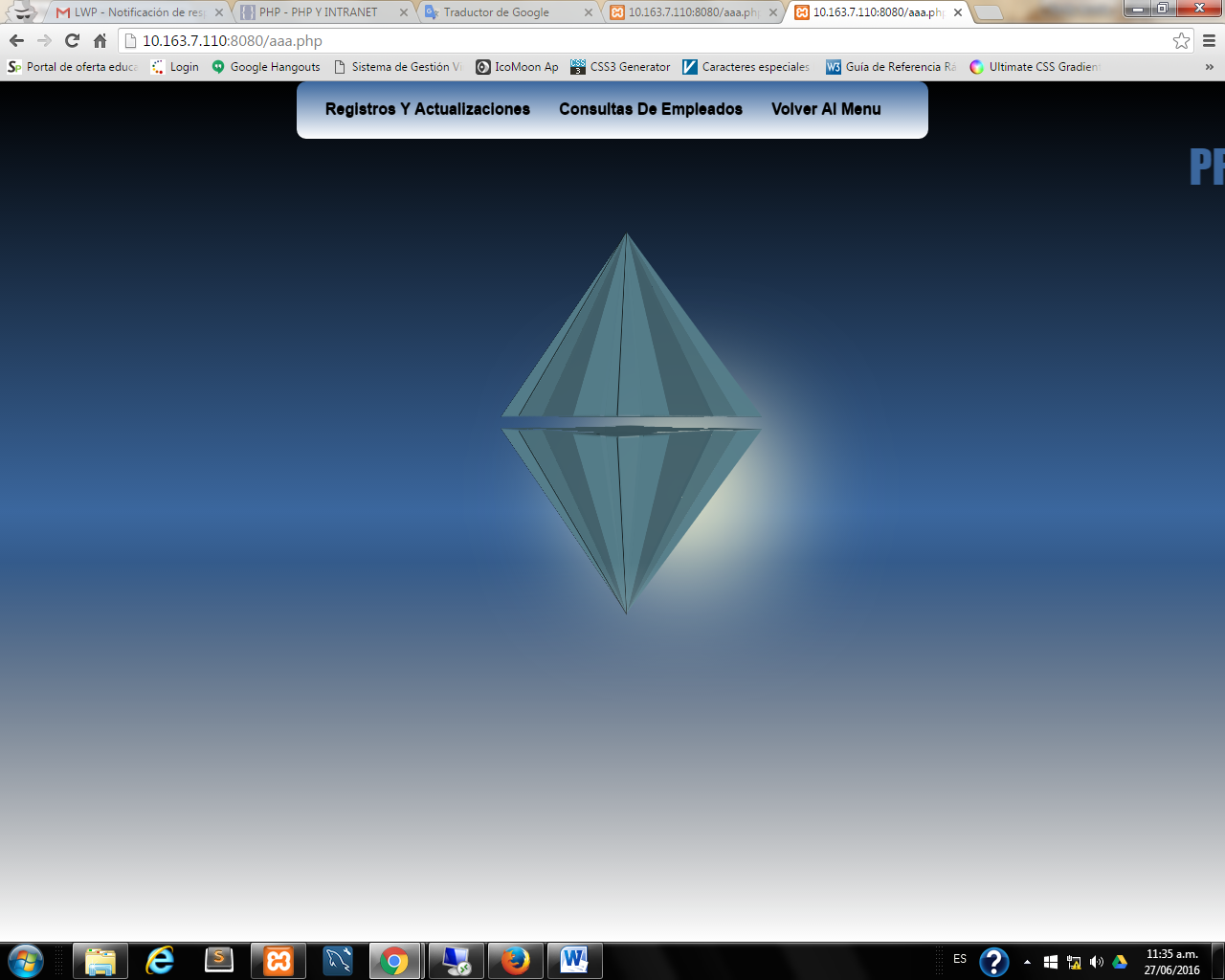This screenshot has height=980, width=1225.
Task: Open XAMPP control panel from the taskbar
Action: (278, 962)
